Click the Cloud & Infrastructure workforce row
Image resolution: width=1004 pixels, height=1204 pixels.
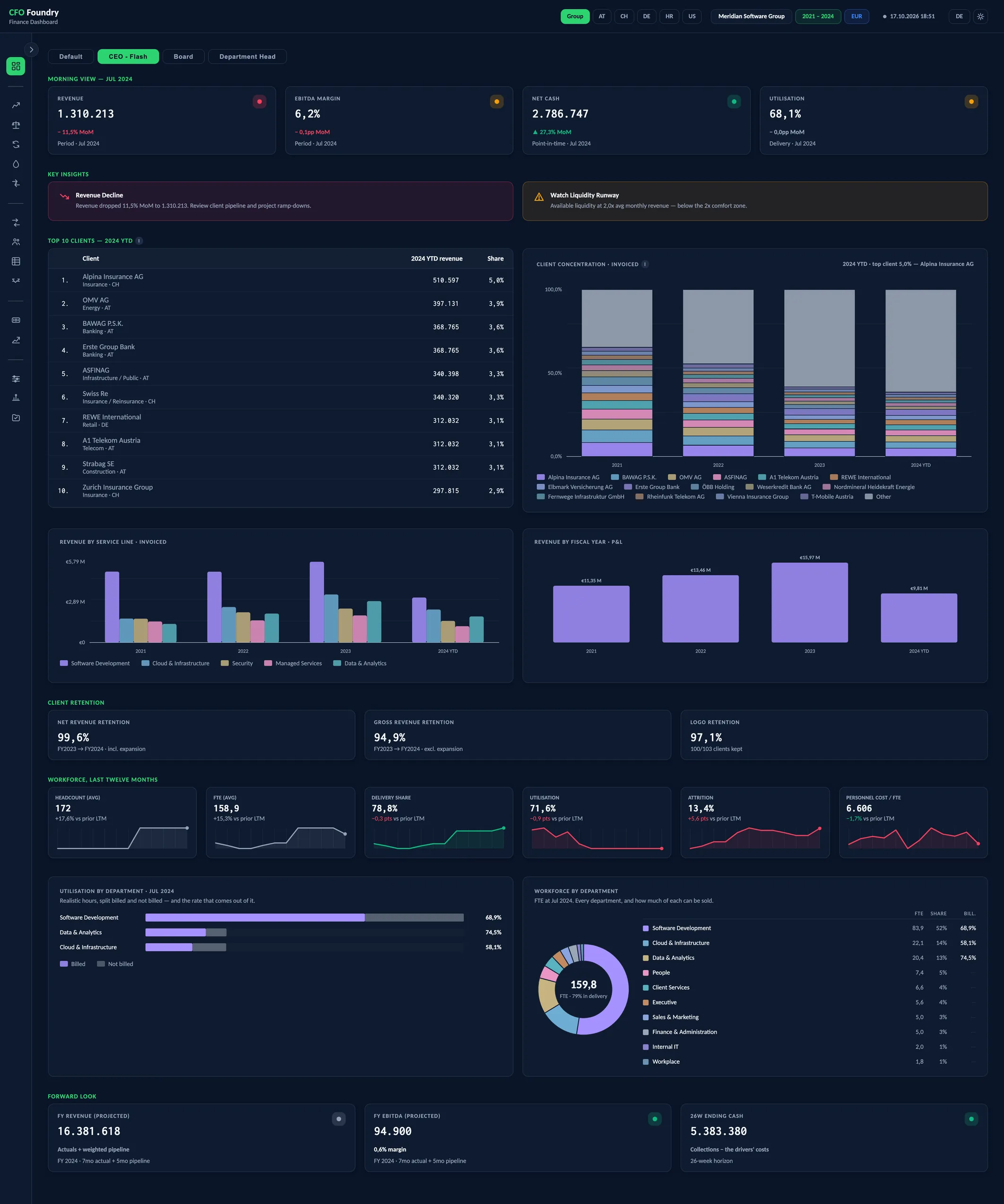tap(809, 942)
